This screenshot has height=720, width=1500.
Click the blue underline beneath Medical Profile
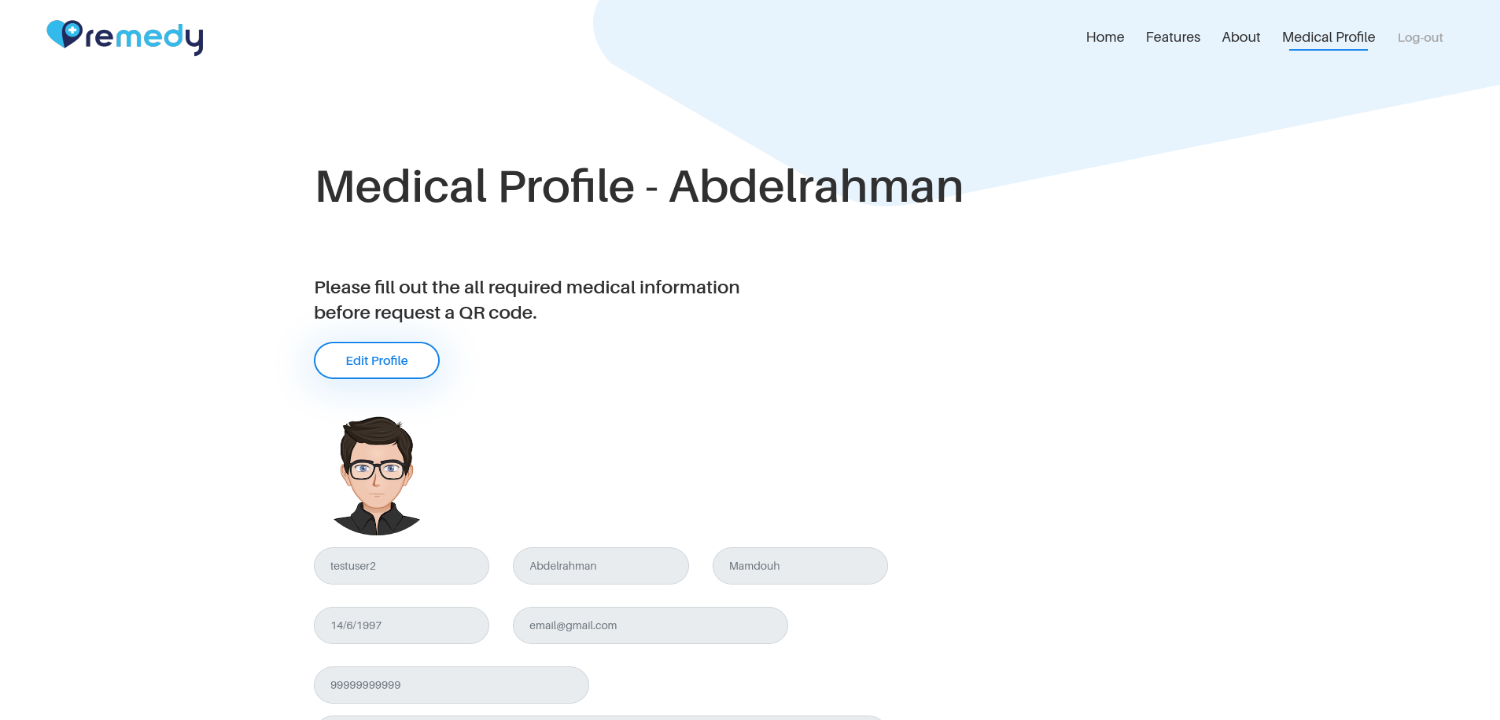pyautogui.click(x=1328, y=49)
